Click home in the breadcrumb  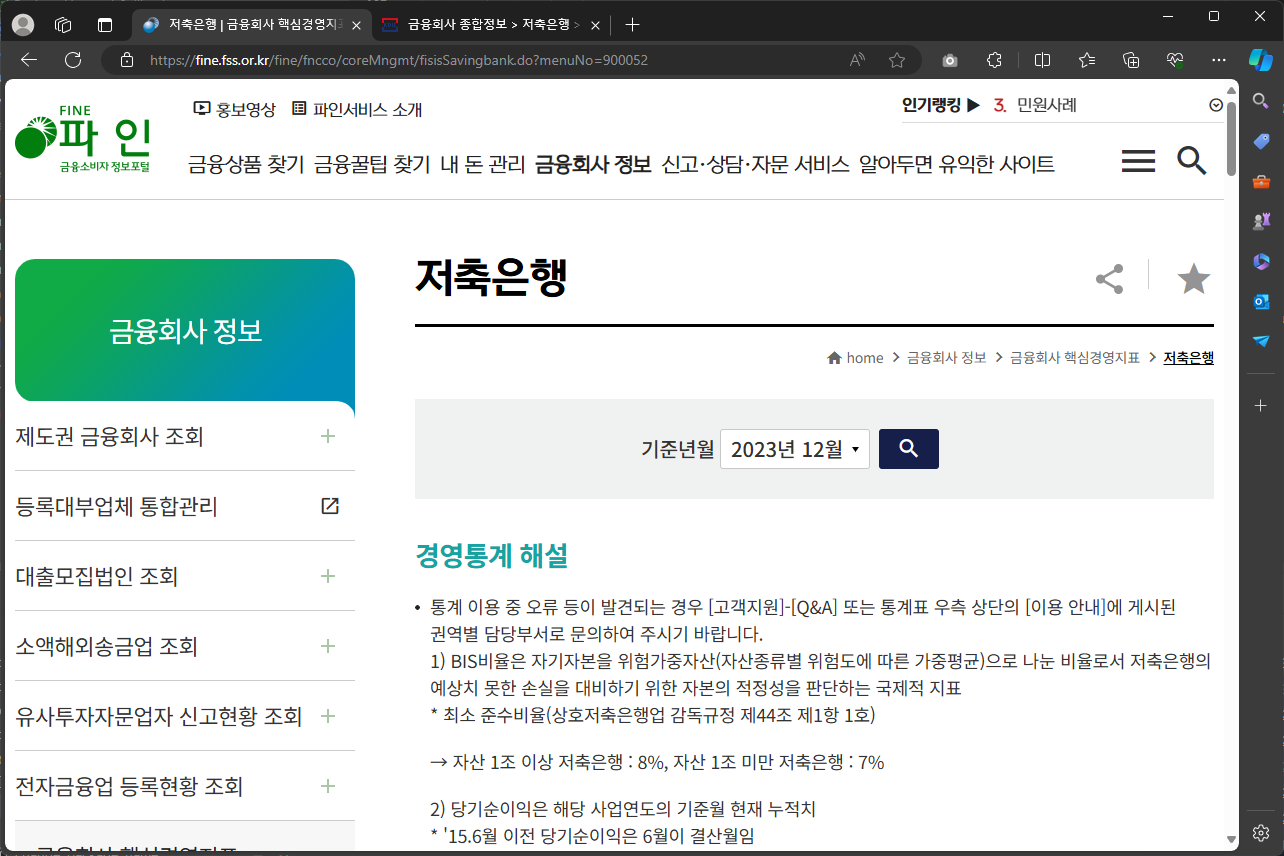(x=855, y=357)
